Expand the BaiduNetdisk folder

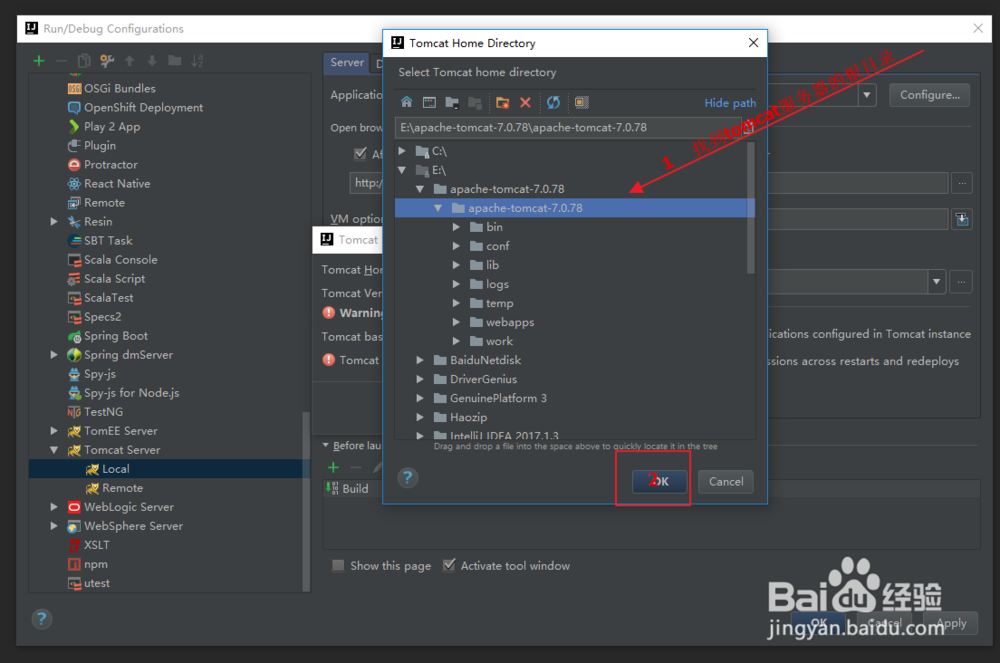(420, 360)
